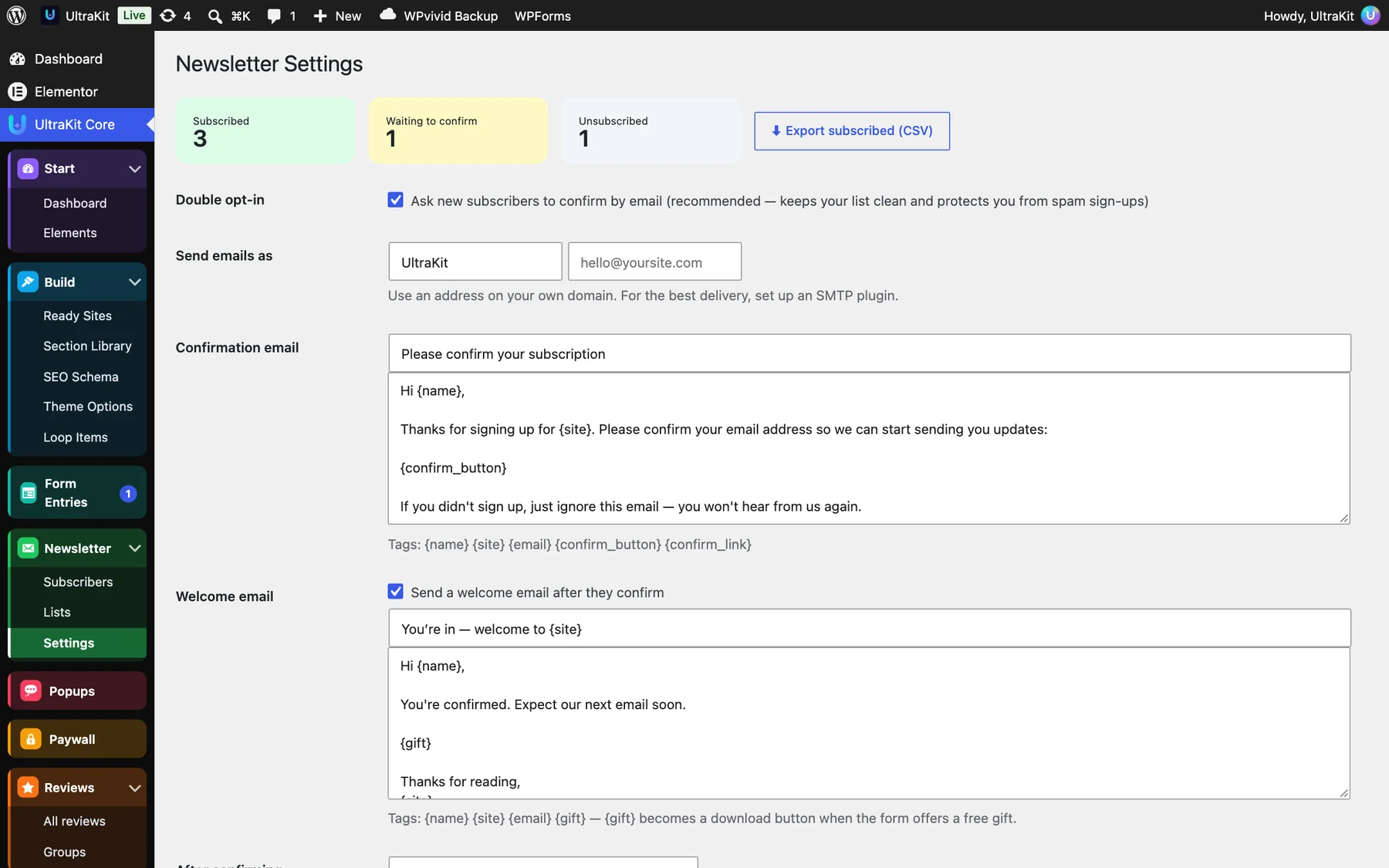The image size is (1389, 868).
Task: Collapse the Newsletter section chevron
Action: [134, 549]
